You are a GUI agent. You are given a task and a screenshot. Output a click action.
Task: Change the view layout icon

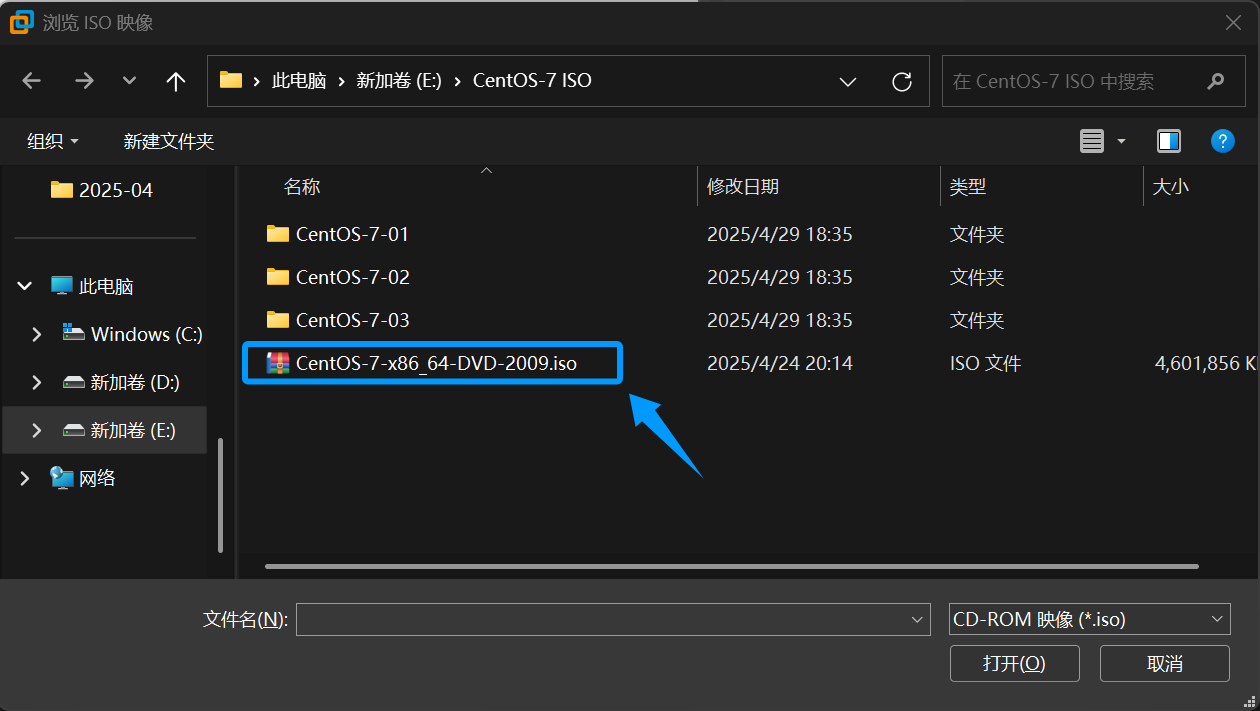tap(1092, 142)
